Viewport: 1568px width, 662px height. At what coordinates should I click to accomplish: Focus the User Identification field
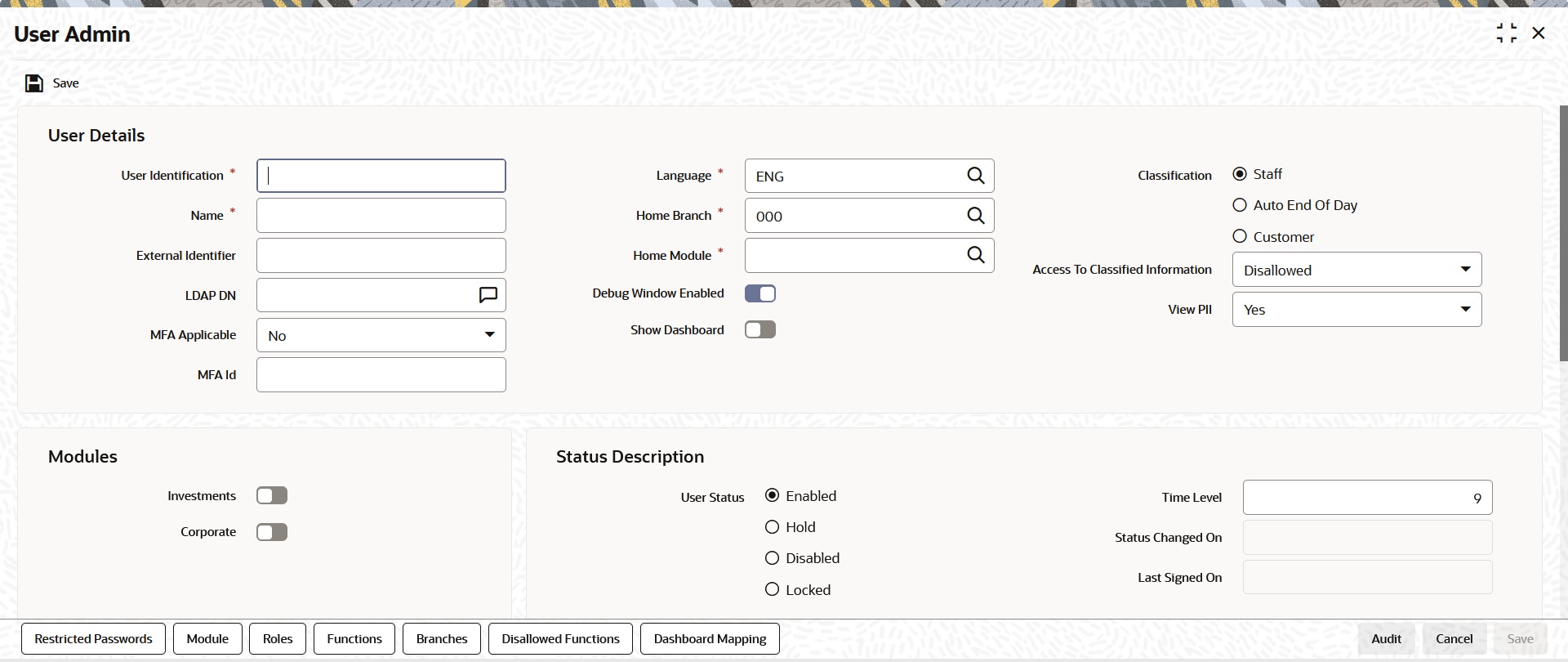pyautogui.click(x=381, y=176)
